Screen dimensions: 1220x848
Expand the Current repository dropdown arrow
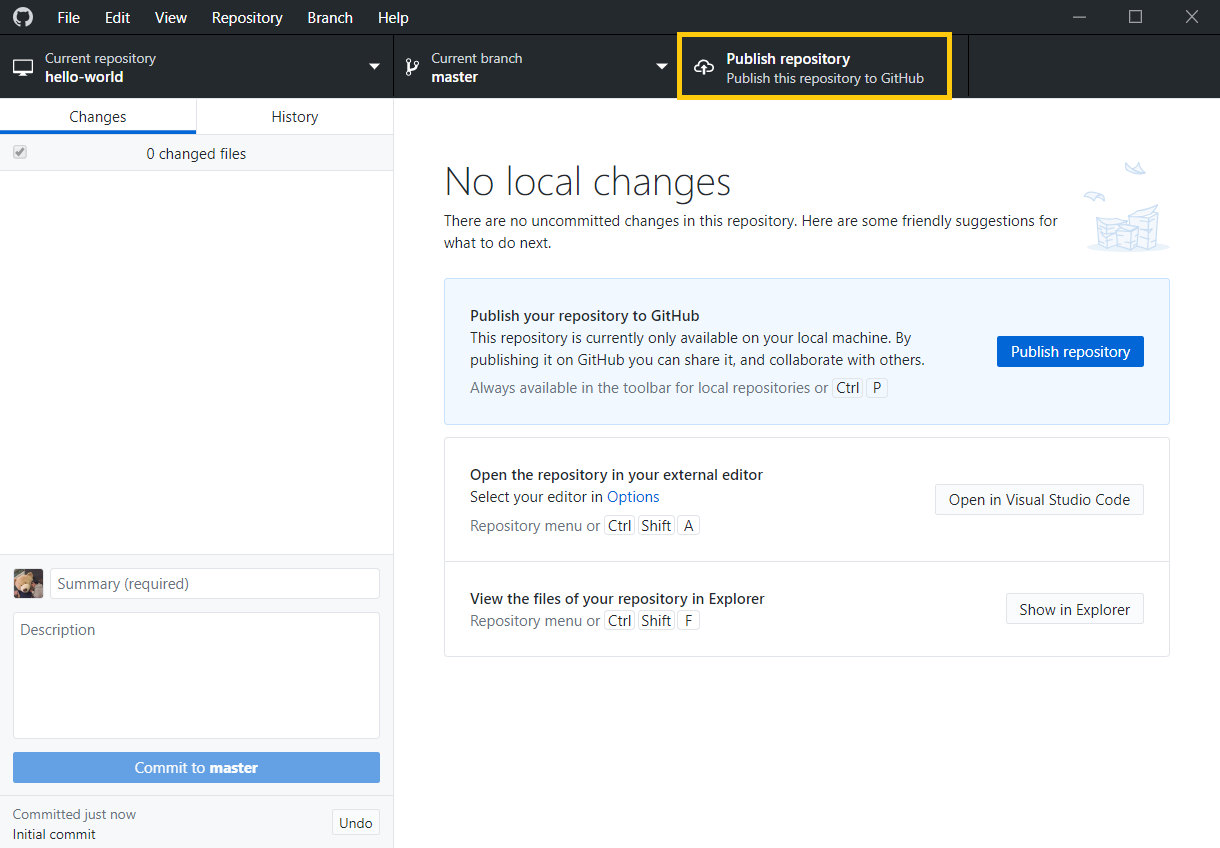pos(374,67)
